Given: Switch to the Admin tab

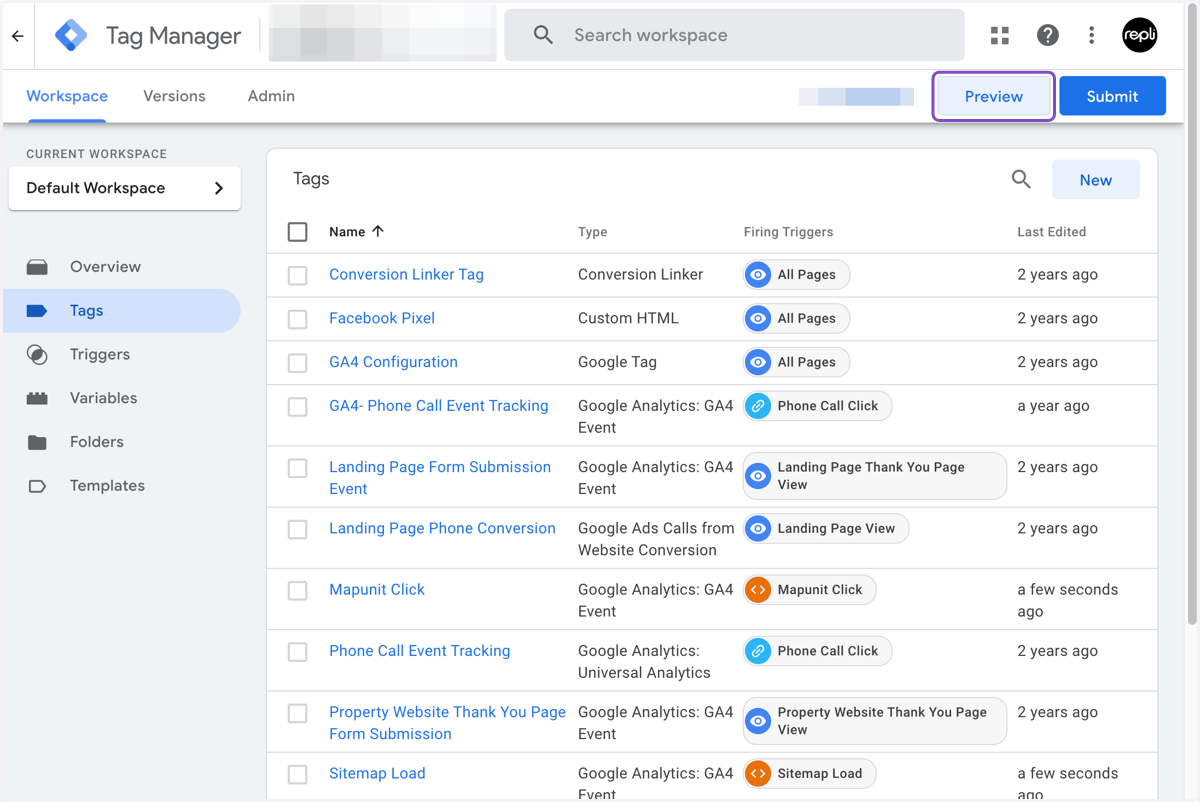Looking at the screenshot, I should [x=271, y=96].
